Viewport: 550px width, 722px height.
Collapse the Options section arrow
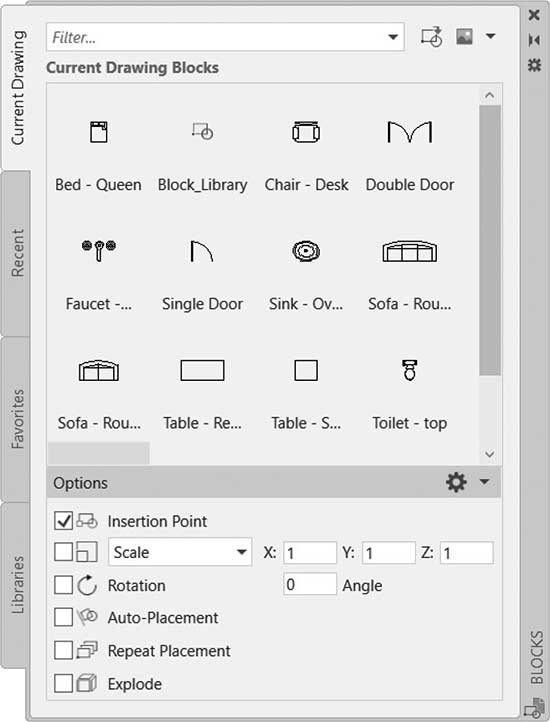click(x=485, y=482)
